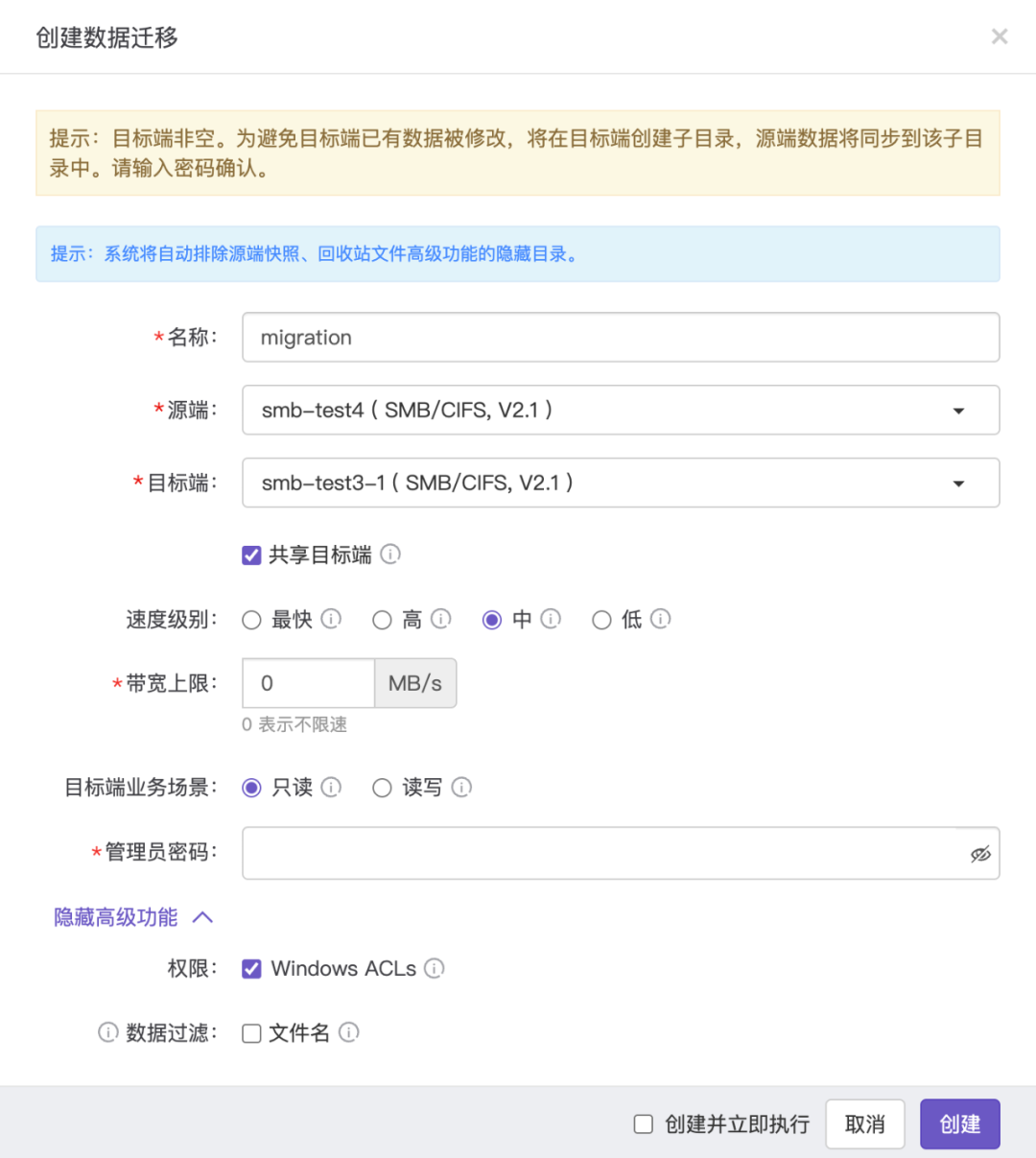Select the 高 speed radio button
Viewport: 1036px width, 1158px height.
(x=382, y=620)
